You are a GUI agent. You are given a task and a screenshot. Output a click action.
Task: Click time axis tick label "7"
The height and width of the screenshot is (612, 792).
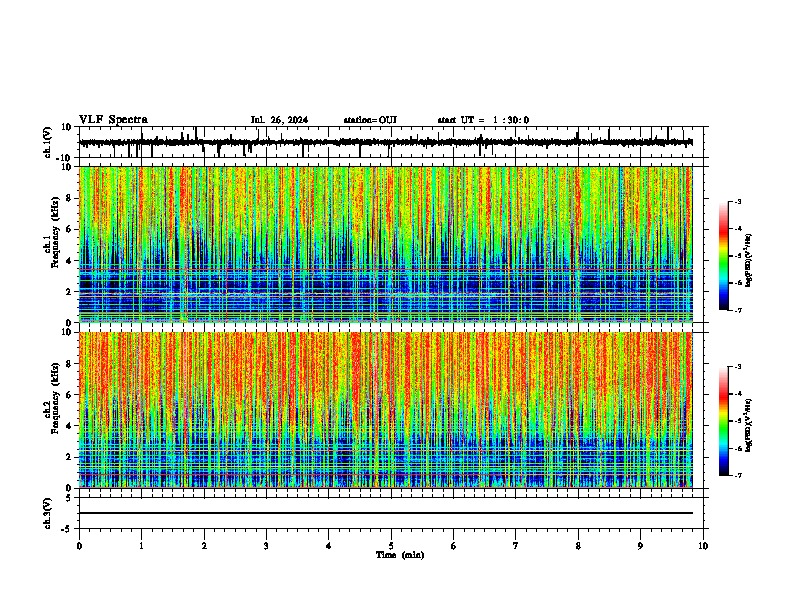pos(516,546)
